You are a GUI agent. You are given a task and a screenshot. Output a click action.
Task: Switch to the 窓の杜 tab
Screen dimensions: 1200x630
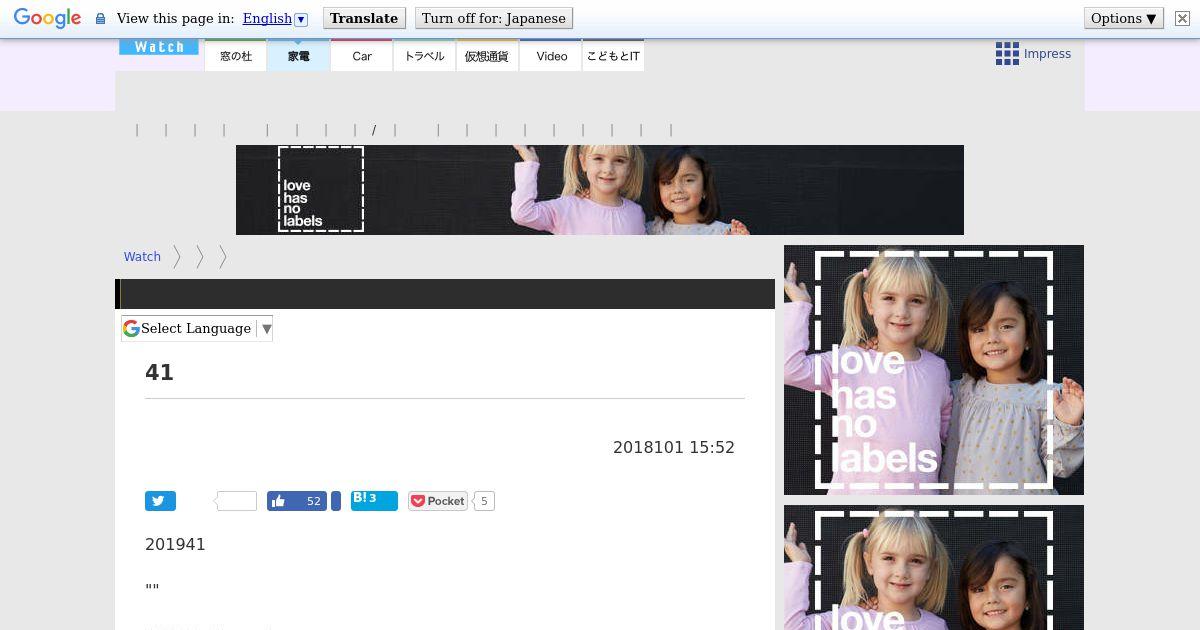pos(236,56)
